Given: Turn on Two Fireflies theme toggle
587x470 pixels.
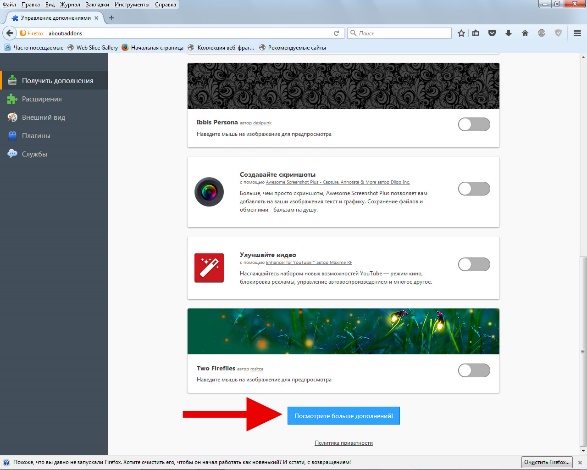Looking at the screenshot, I should [x=474, y=370].
